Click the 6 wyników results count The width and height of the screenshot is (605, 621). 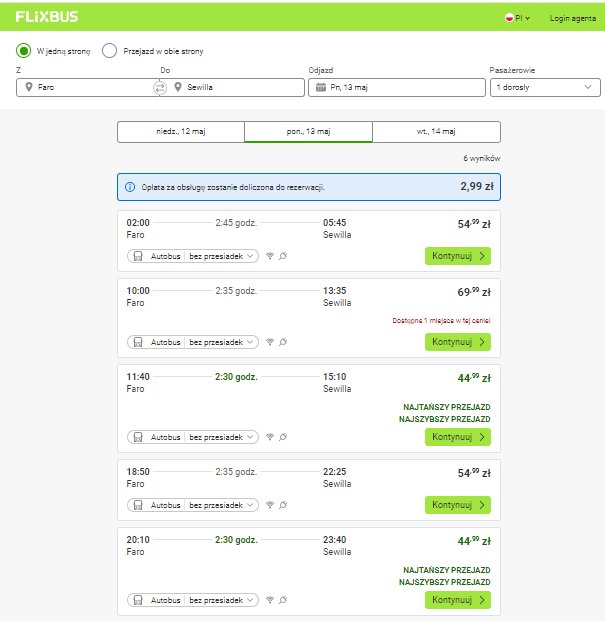pyautogui.click(x=482, y=158)
